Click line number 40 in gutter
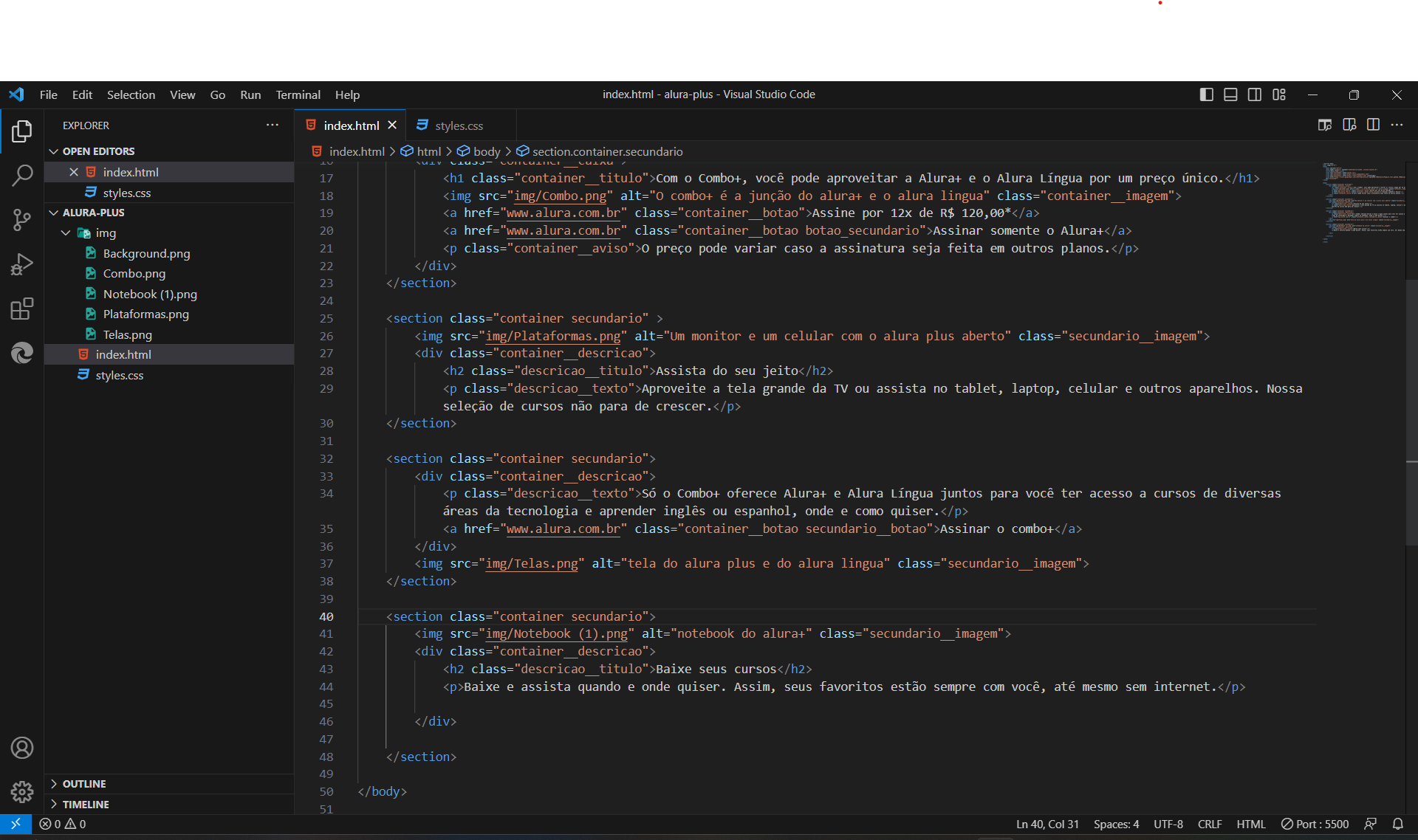This screenshot has height=840, width=1418. pyautogui.click(x=326, y=616)
